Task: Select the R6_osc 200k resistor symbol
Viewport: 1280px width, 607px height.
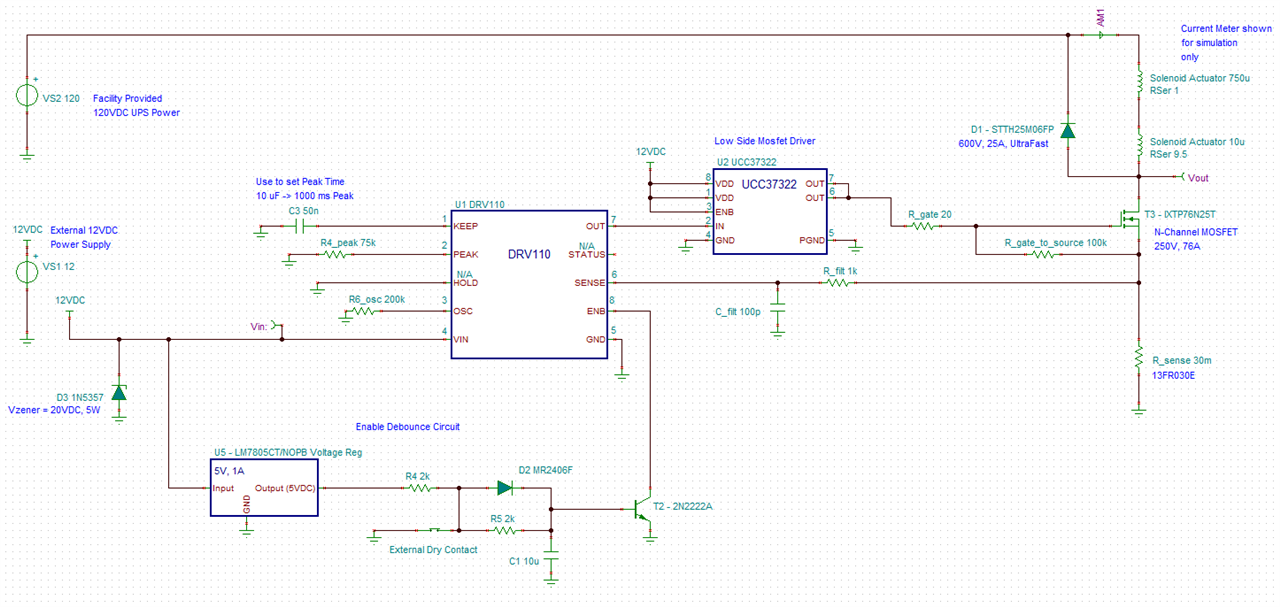Action: coord(362,312)
